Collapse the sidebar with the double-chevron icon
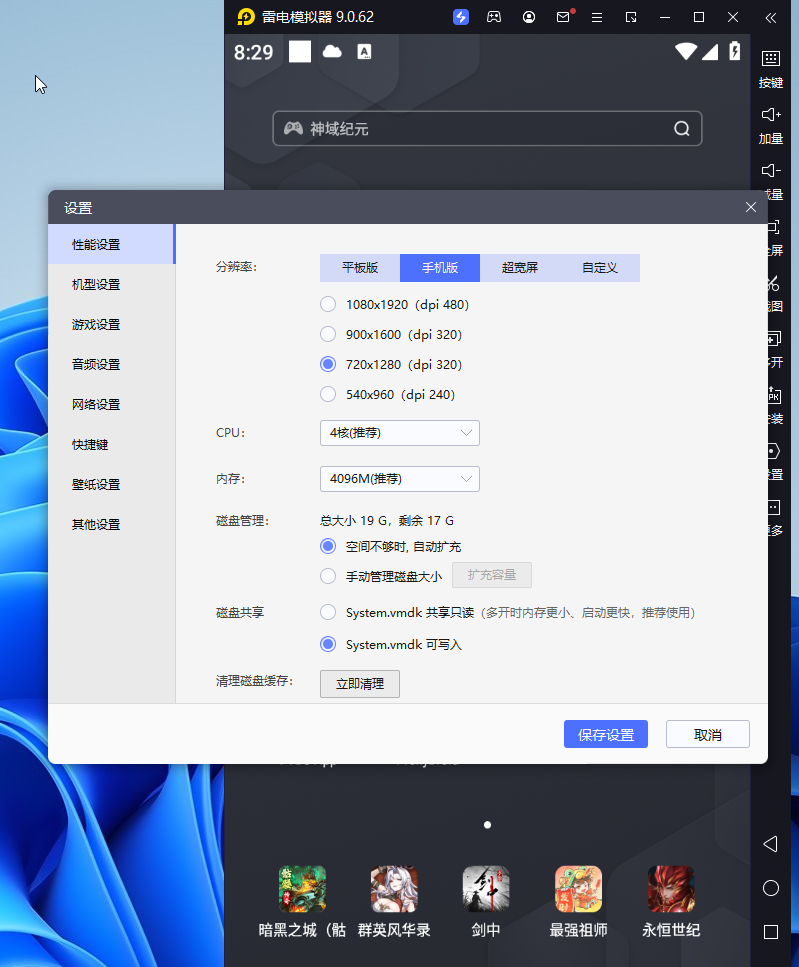799x967 pixels. [771, 17]
